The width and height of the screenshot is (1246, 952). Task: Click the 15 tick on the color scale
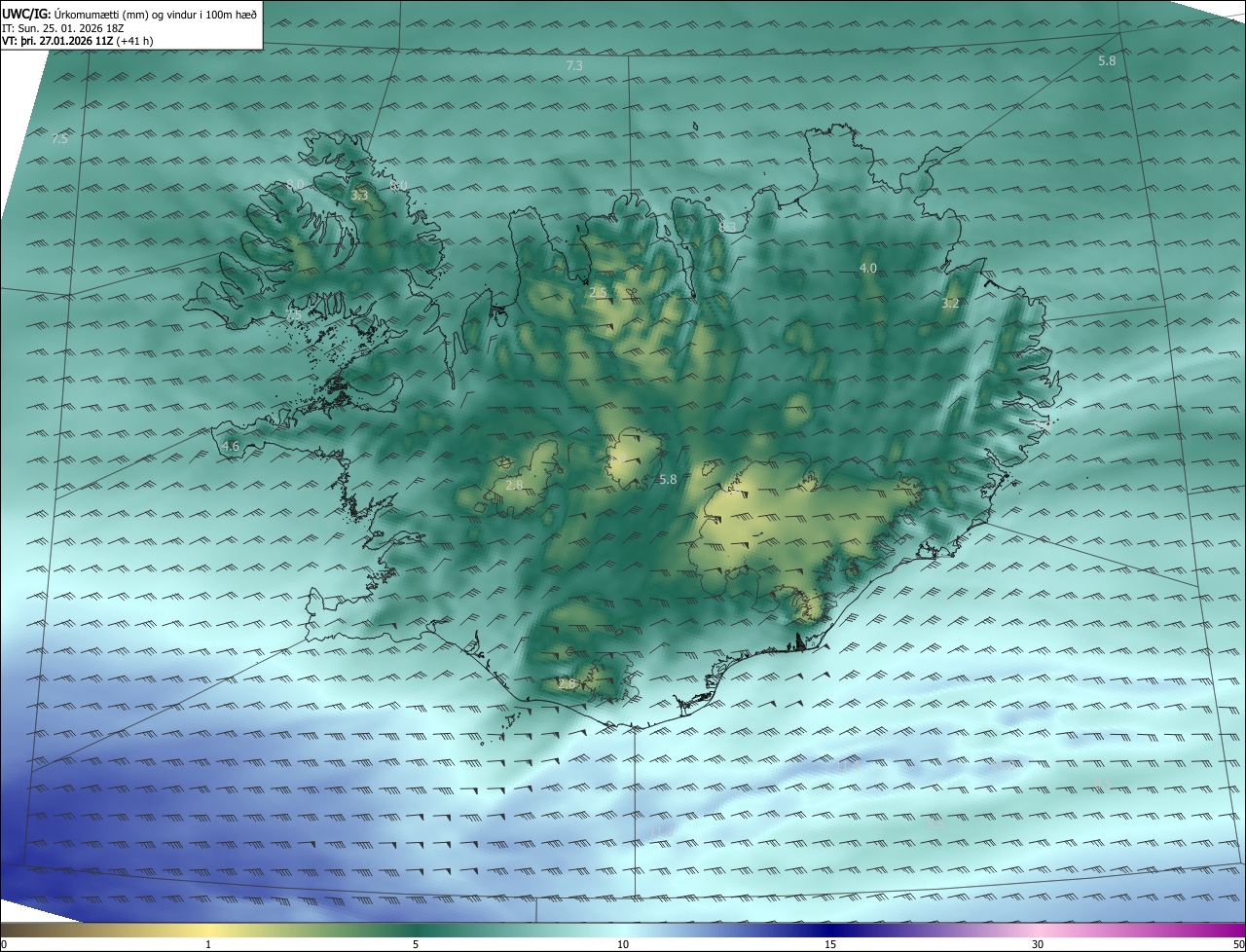click(830, 944)
